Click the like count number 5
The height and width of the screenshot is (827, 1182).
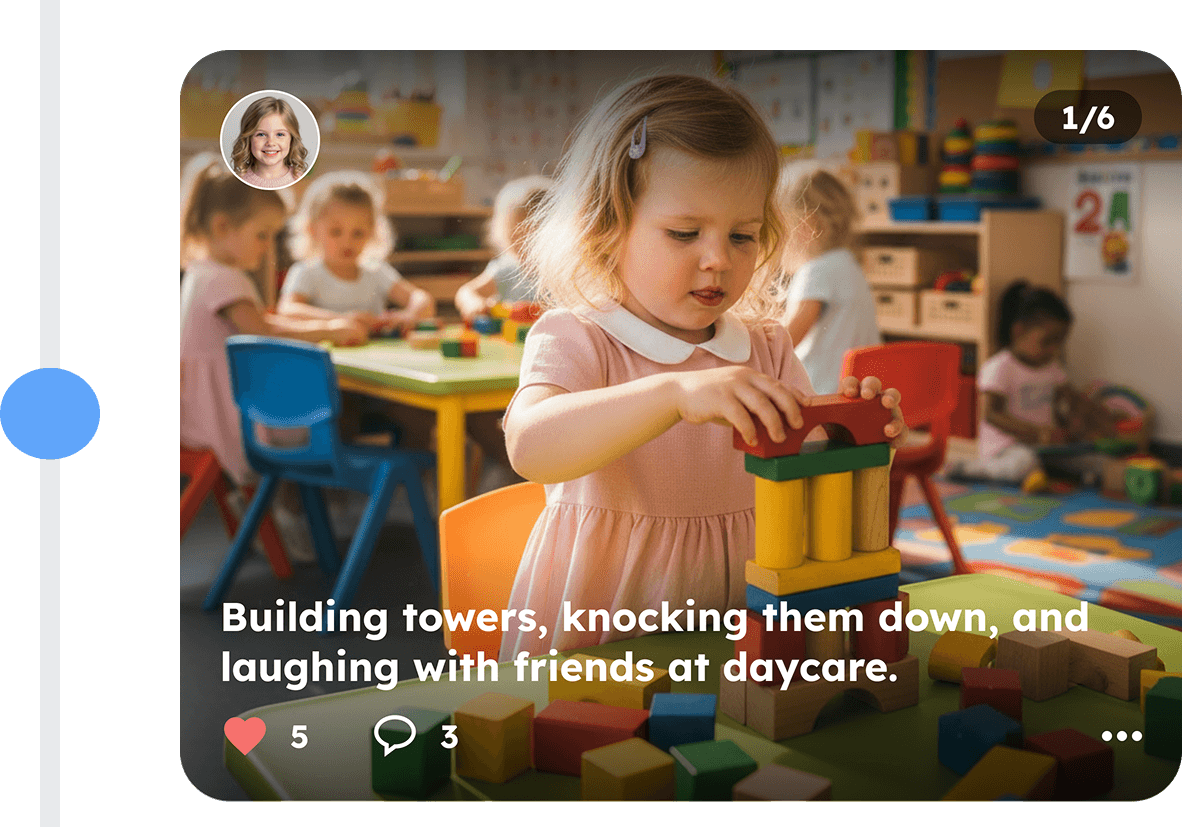299,737
